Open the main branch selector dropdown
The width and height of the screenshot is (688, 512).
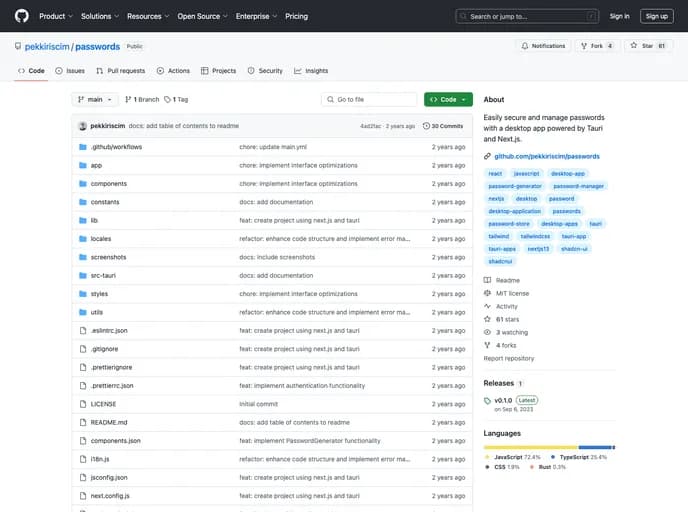click(95, 100)
